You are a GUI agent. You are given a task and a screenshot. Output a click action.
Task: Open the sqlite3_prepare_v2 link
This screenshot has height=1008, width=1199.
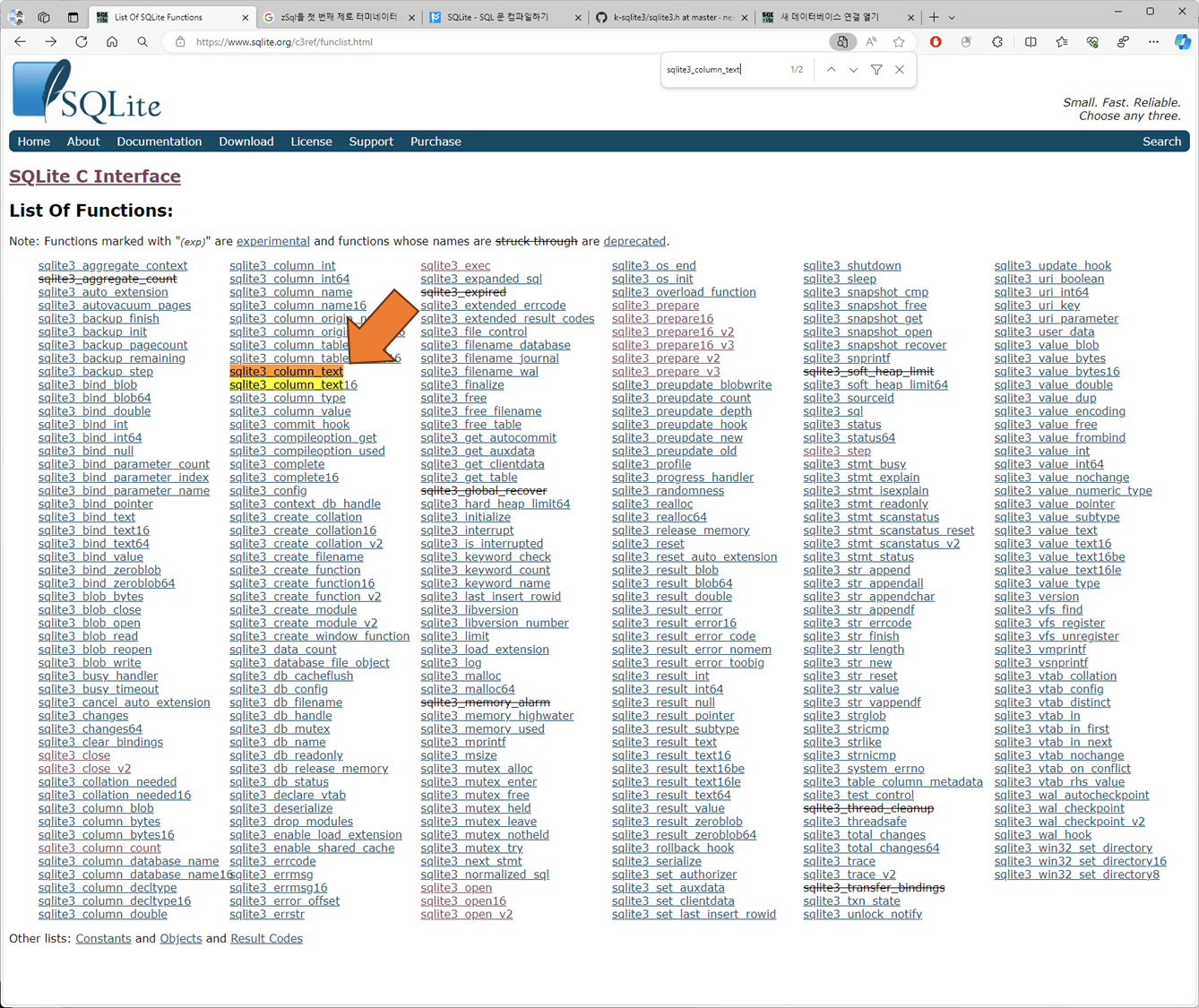(666, 358)
